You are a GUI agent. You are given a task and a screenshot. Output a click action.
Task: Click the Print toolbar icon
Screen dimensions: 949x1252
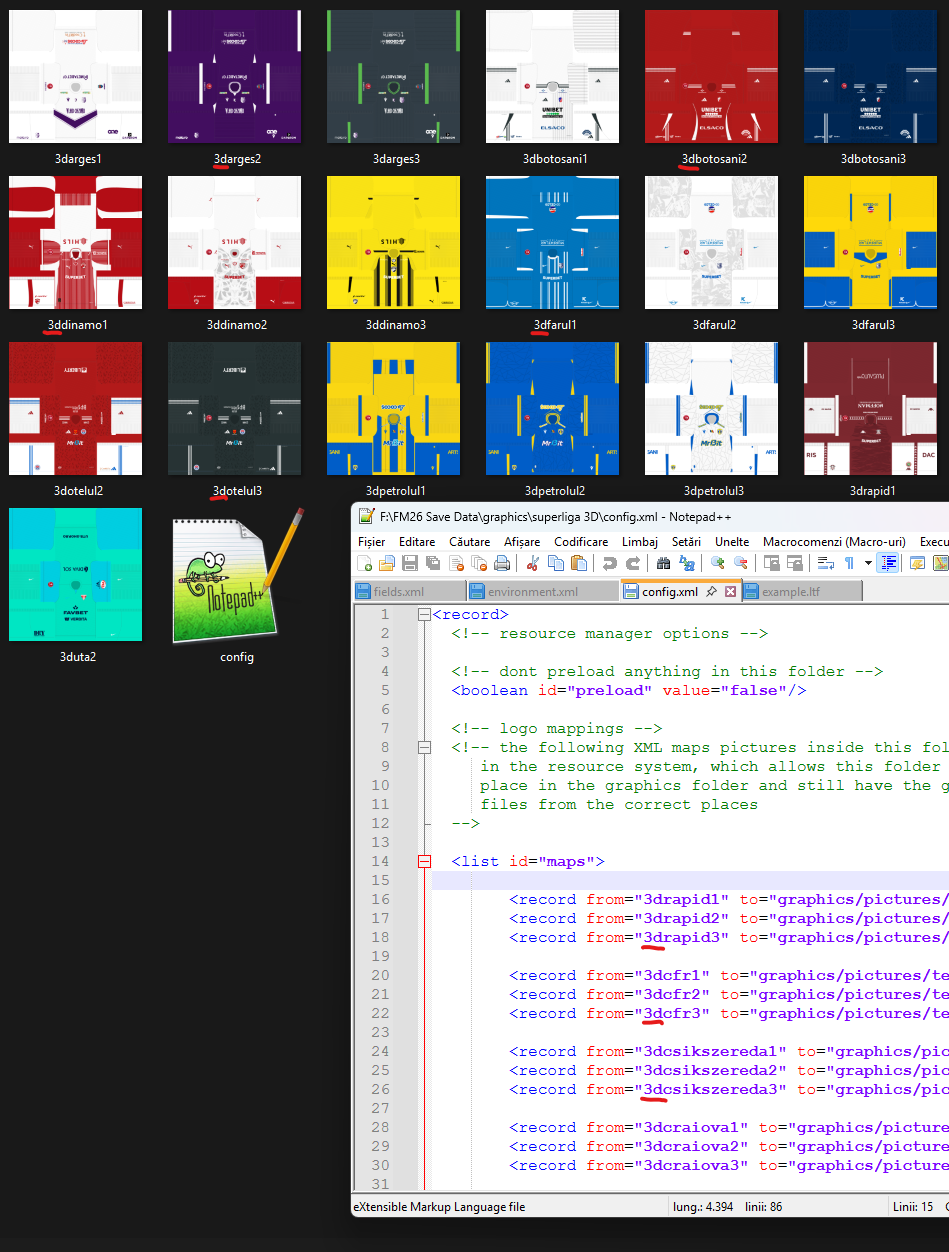click(x=501, y=564)
